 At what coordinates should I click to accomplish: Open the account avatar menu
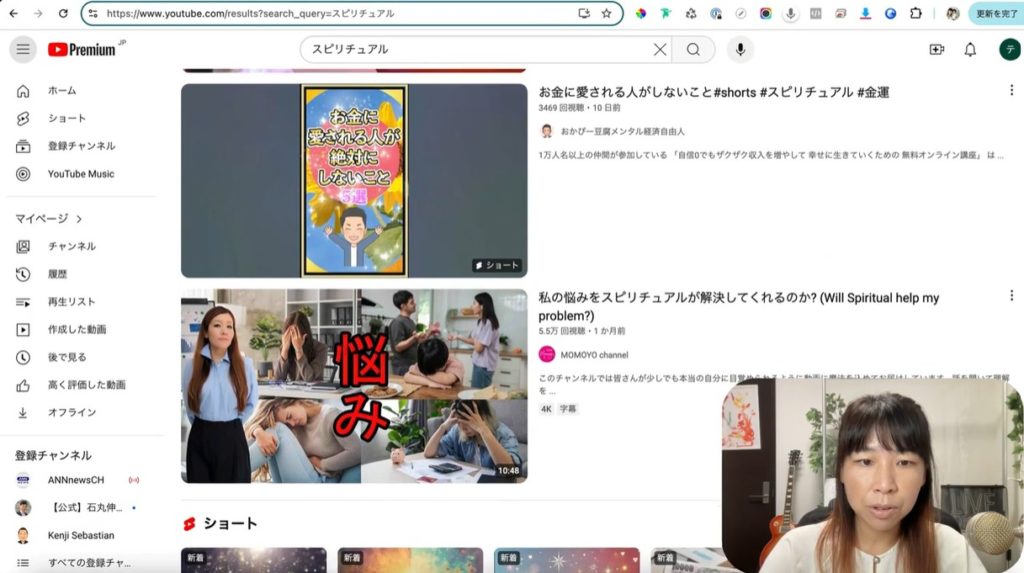click(x=1008, y=50)
